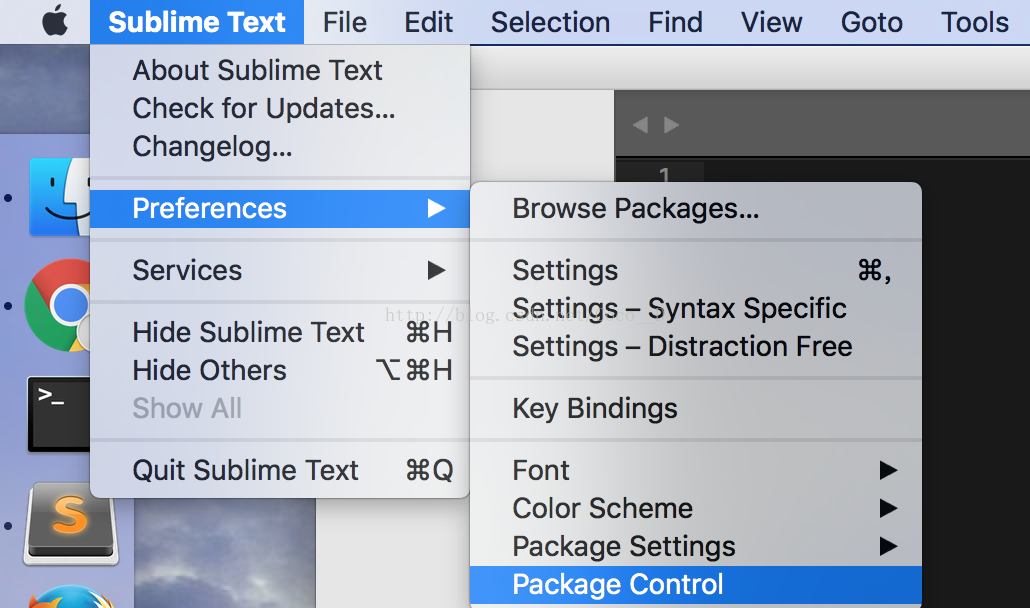Click line number 1 in the editor gutter

point(664,175)
